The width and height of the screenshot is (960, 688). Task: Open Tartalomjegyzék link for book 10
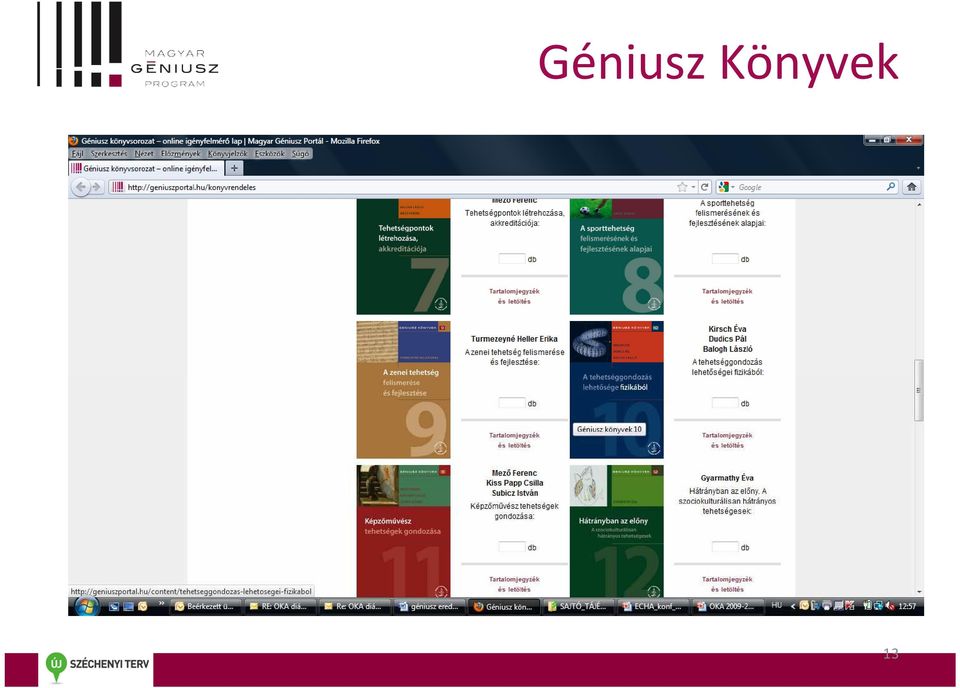click(x=727, y=440)
